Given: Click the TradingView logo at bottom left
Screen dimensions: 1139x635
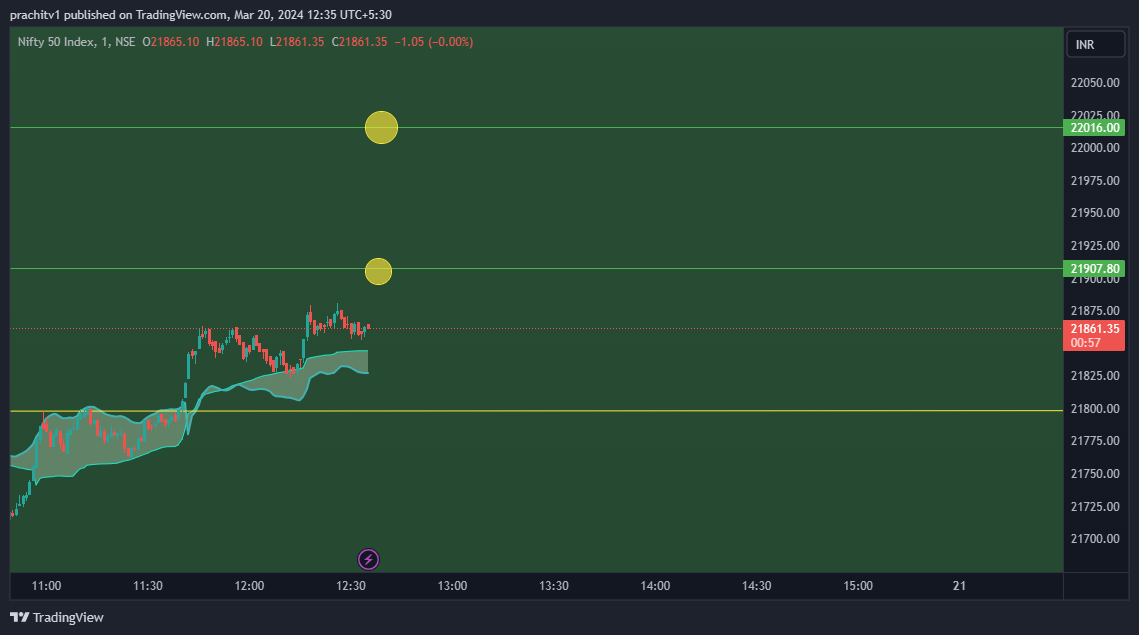Looking at the screenshot, I should click(x=57, y=618).
